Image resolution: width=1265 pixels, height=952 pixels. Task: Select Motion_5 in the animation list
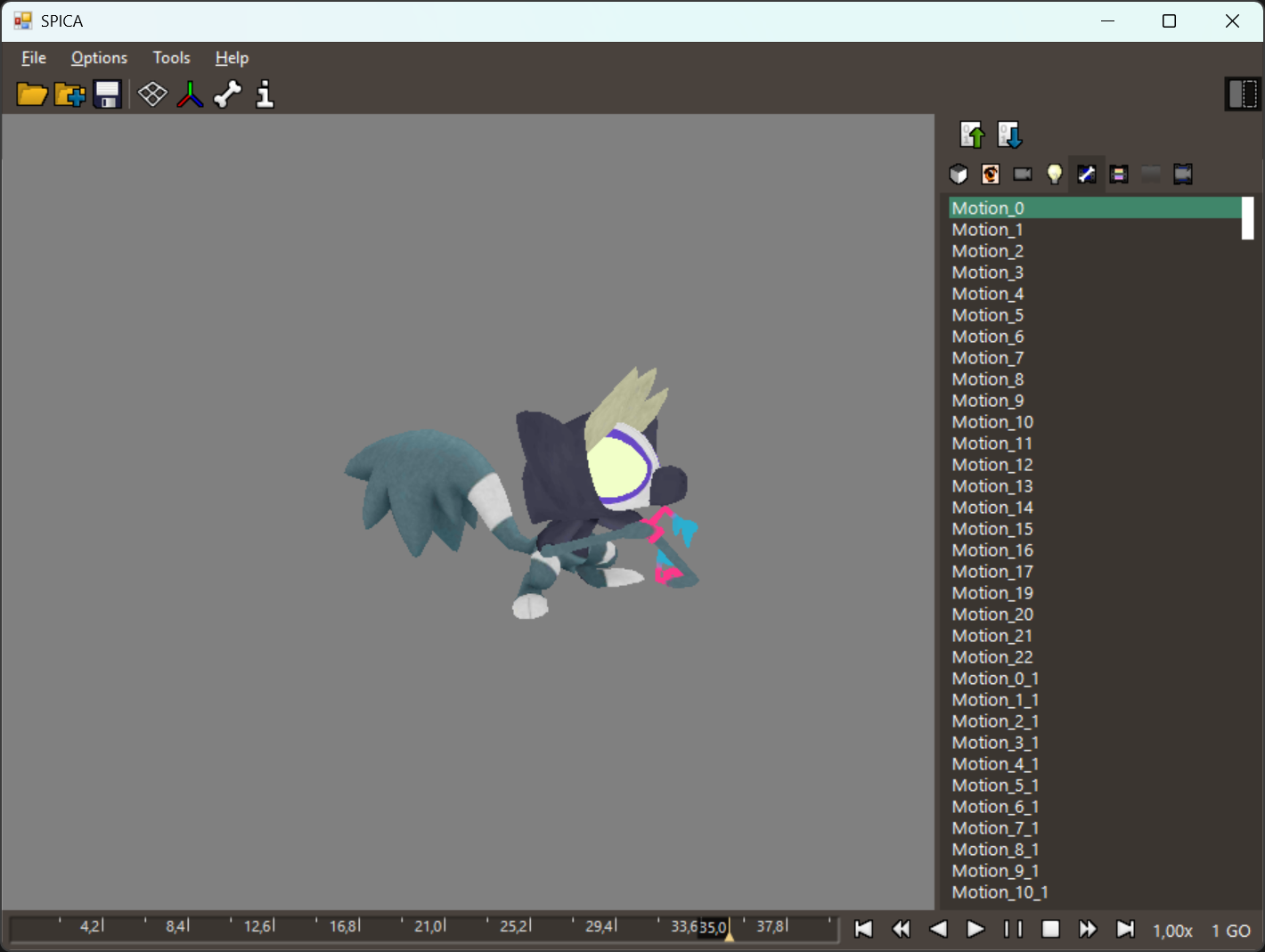pos(1095,314)
